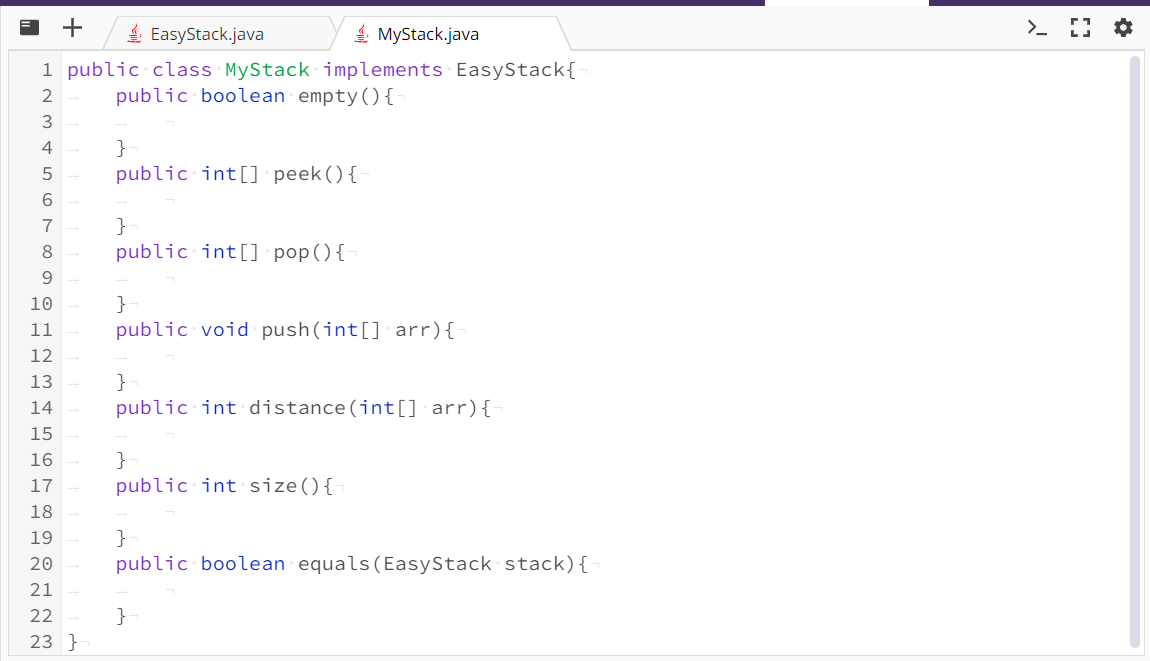Click line number 23 in the gutter
Image resolution: width=1150 pixels, height=661 pixels.
pyautogui.click(x=40, y=641)
